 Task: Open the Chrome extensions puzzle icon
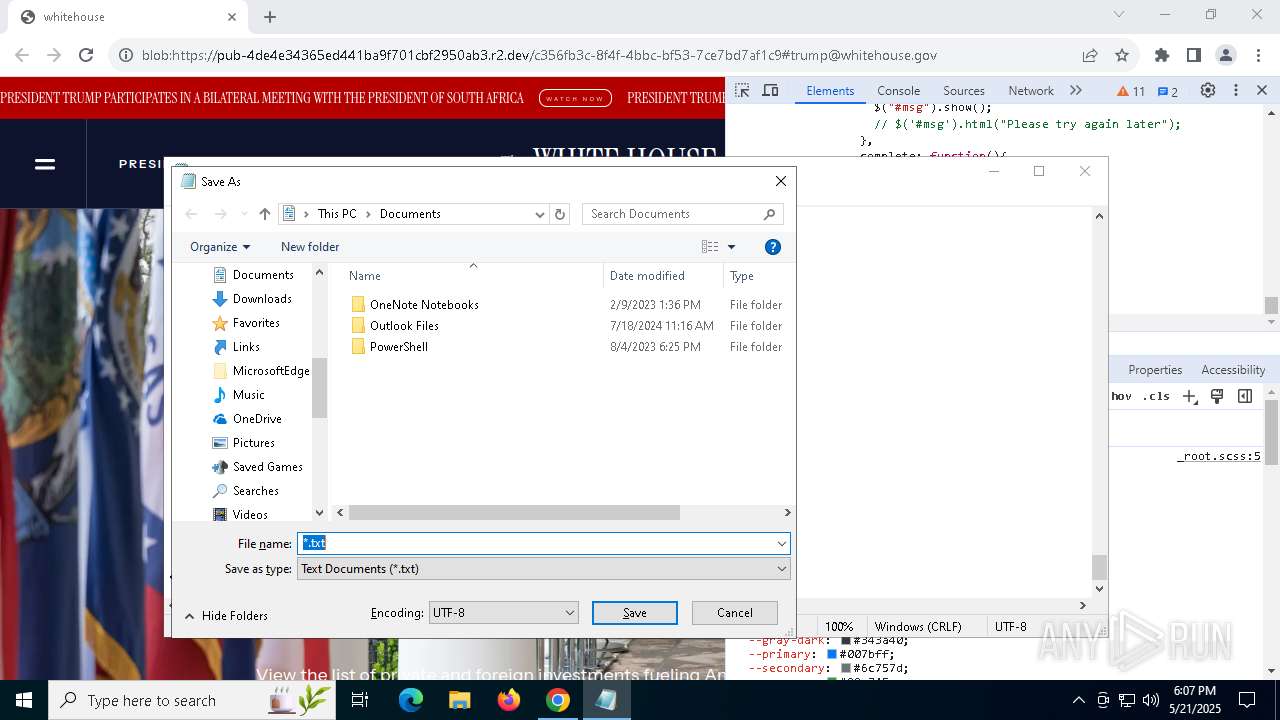(1162, 56)
